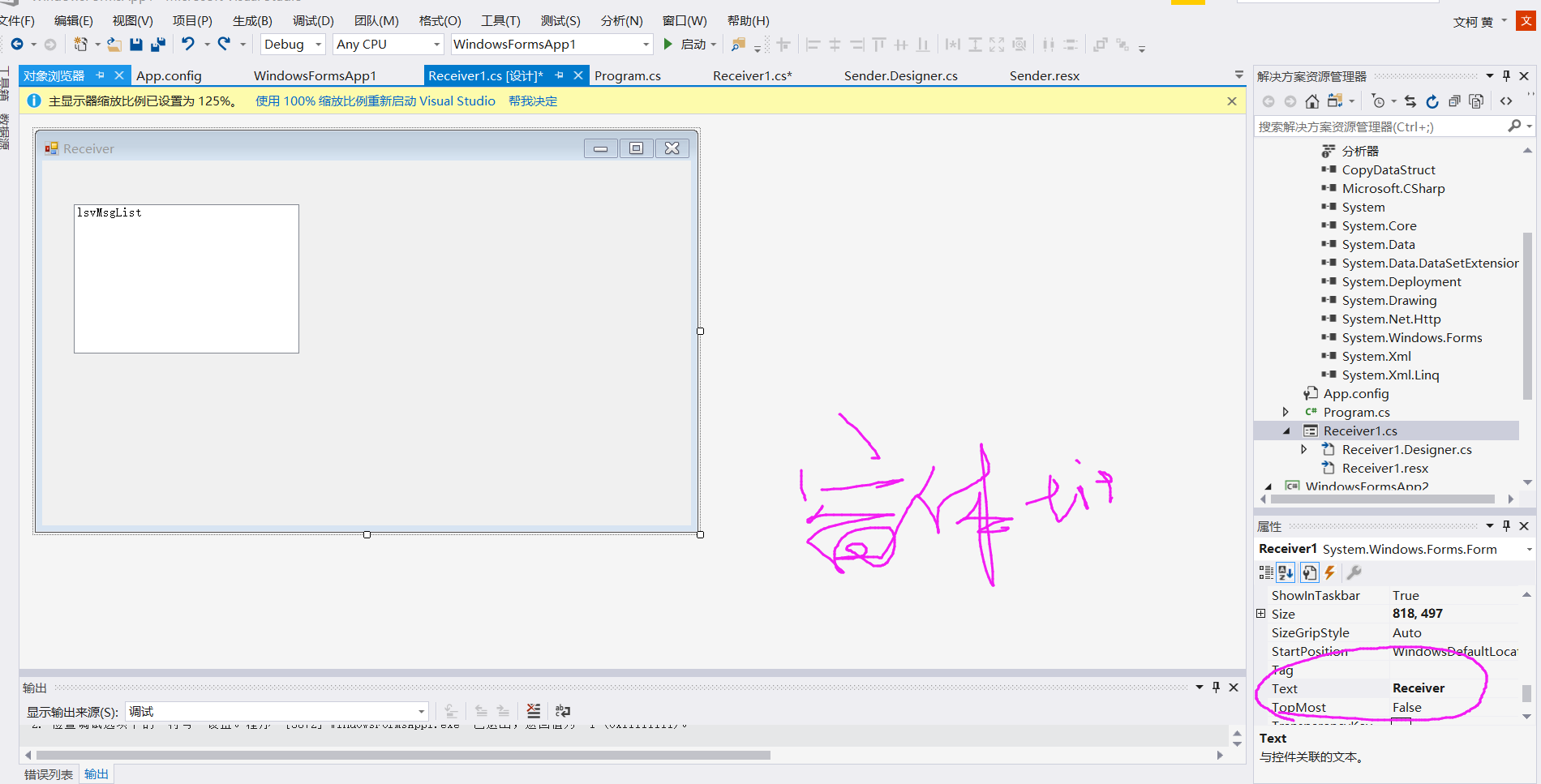This screenshot has width=1541, height=784.
Task: Pin the Output panel
Action: pyautogui.click(x=1216, y=687)
